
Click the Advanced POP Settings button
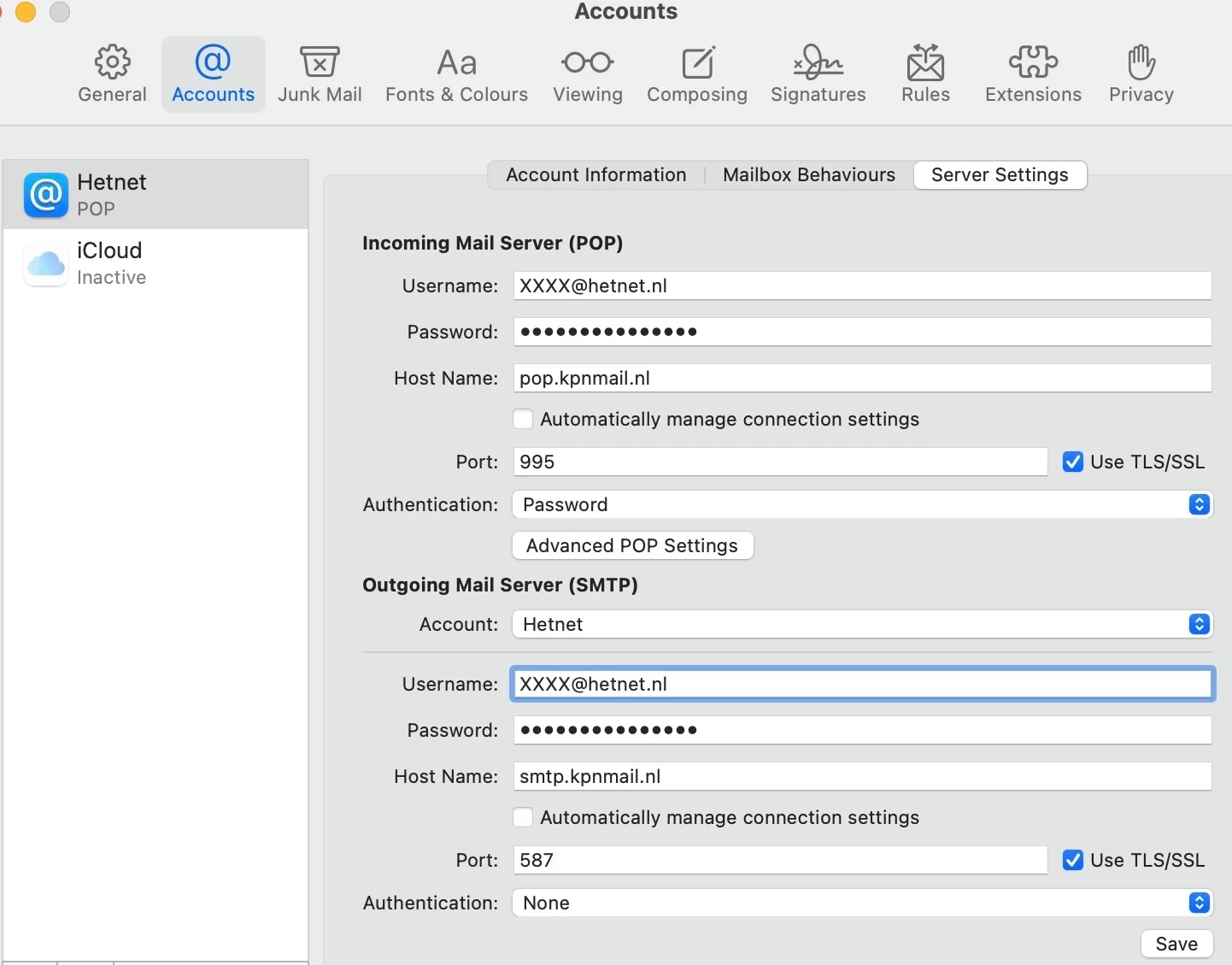[632, 545]
